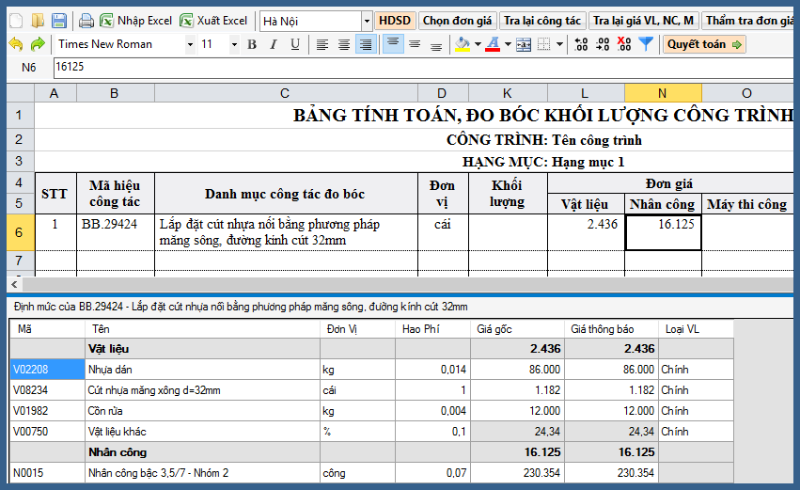This screenshot has width=800, height=490.
Task: Select material code V02208
Action: (47, 370)
